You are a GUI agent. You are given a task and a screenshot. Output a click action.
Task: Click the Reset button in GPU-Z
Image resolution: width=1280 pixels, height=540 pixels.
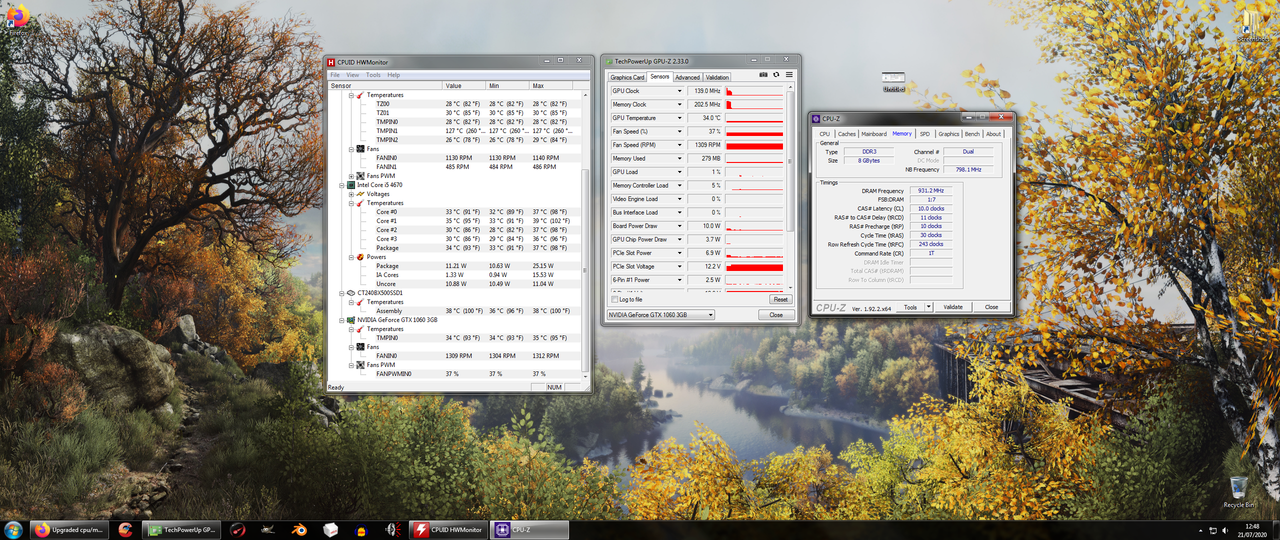pos(780,299)
